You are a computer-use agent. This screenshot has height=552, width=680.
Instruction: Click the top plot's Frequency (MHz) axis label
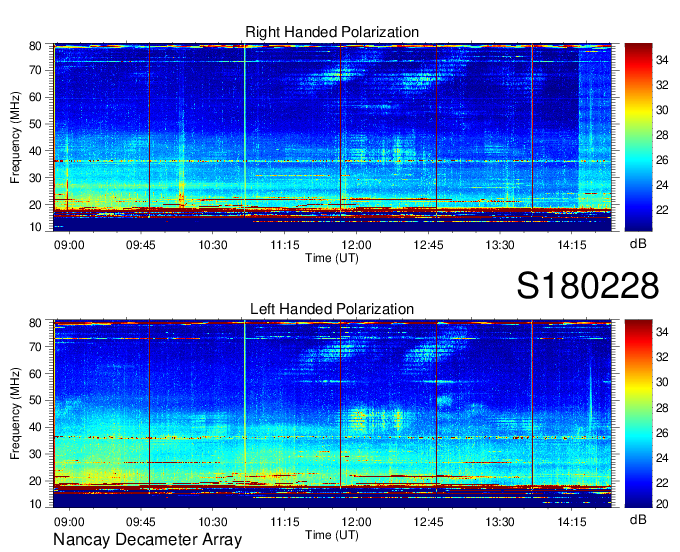click(x=15, y=137)
